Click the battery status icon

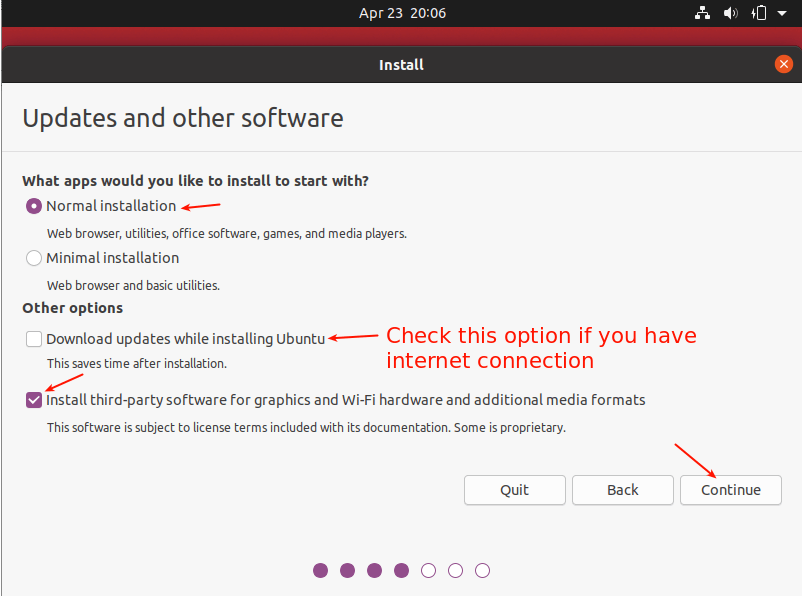(759, 13)
